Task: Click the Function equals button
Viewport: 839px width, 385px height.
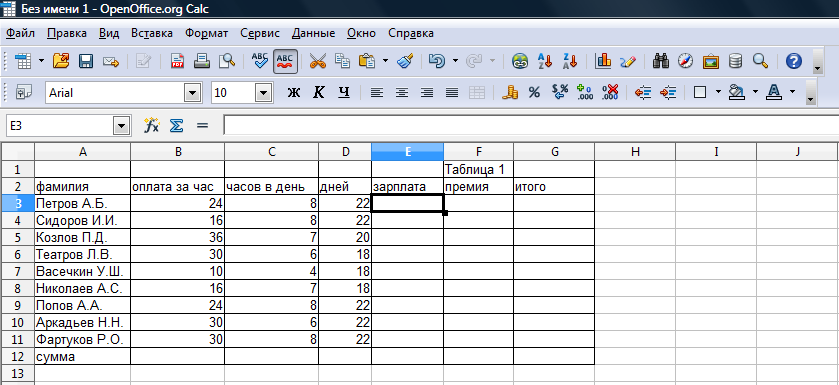Action: [202, 126]
